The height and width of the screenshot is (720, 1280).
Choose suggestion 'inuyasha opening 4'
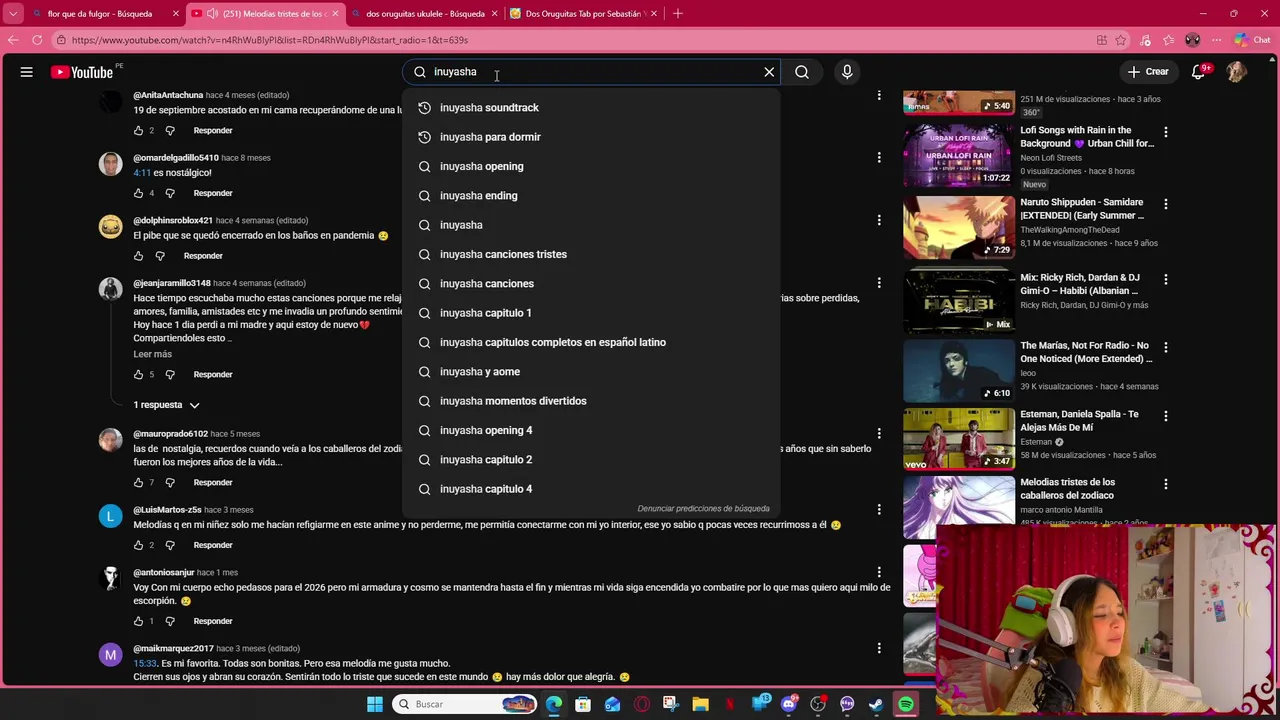click(590, 430)
